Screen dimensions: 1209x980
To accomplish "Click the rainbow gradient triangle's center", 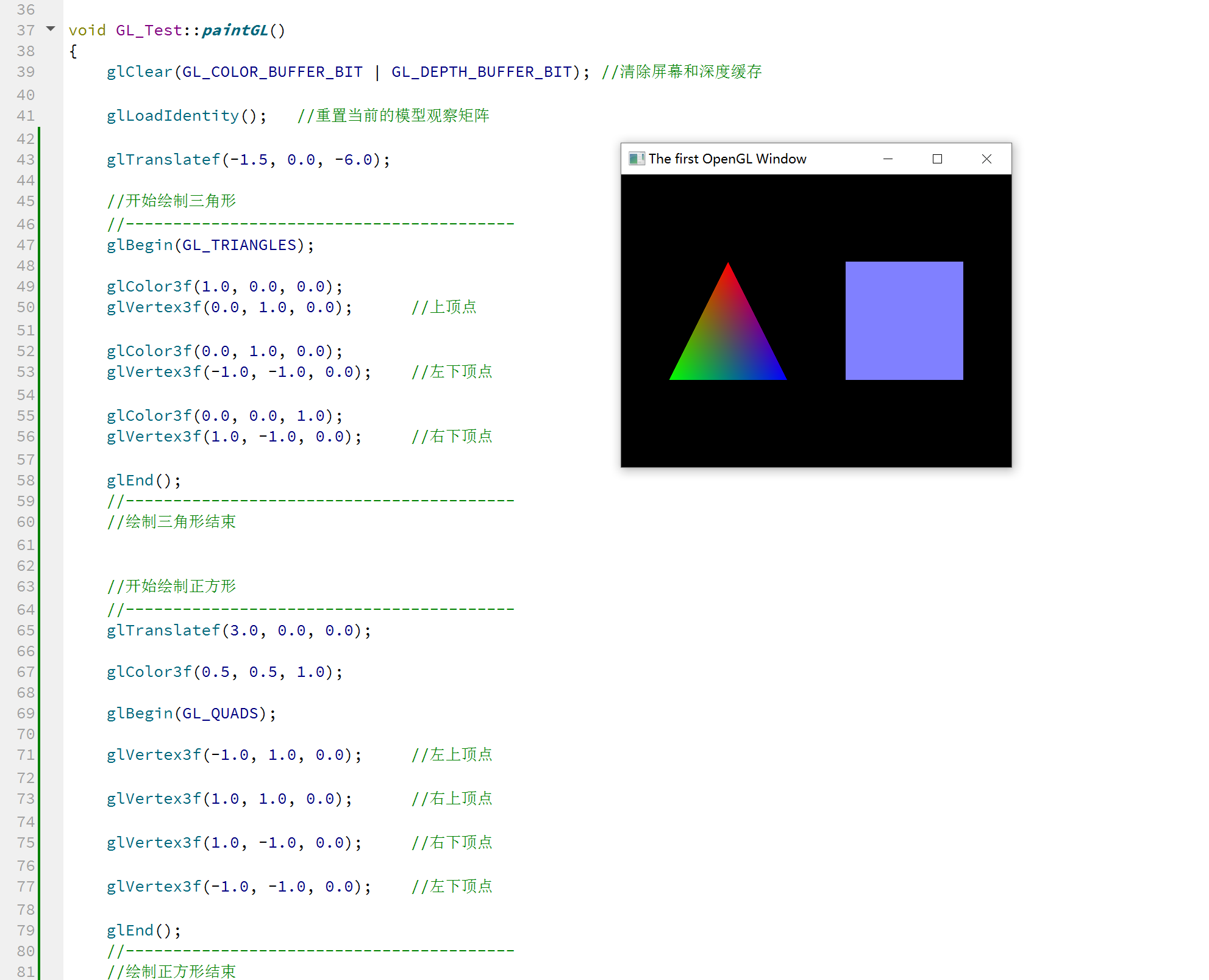I will [728, 342].
